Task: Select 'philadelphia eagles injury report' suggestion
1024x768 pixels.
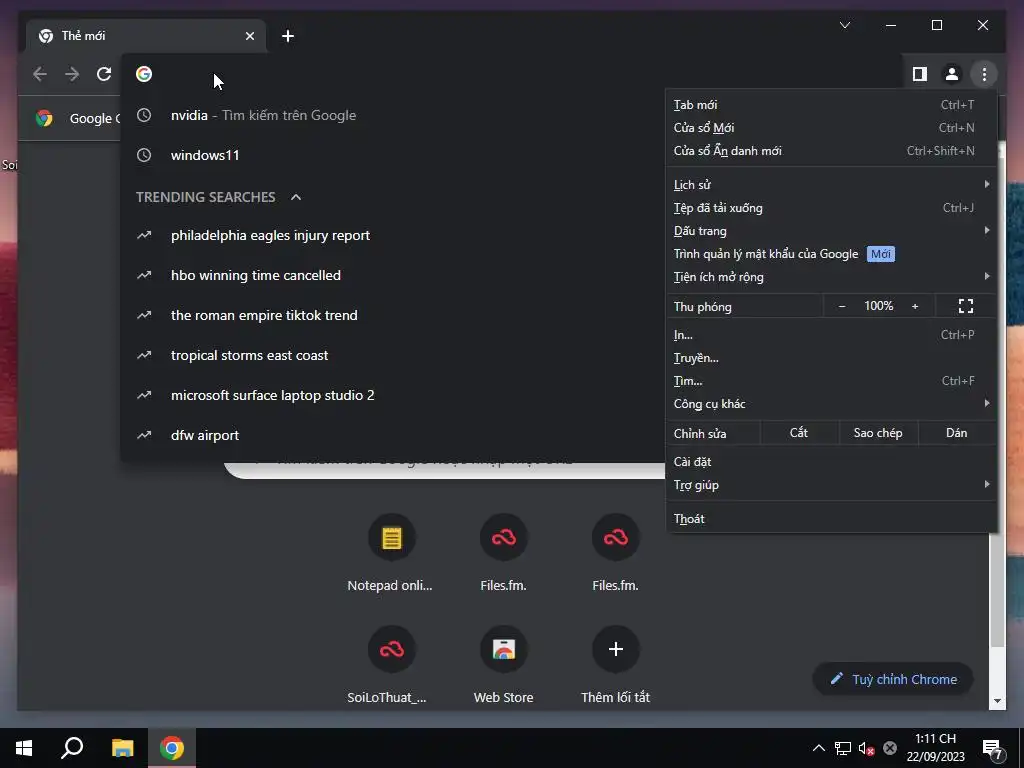Action: coord(392,235)
